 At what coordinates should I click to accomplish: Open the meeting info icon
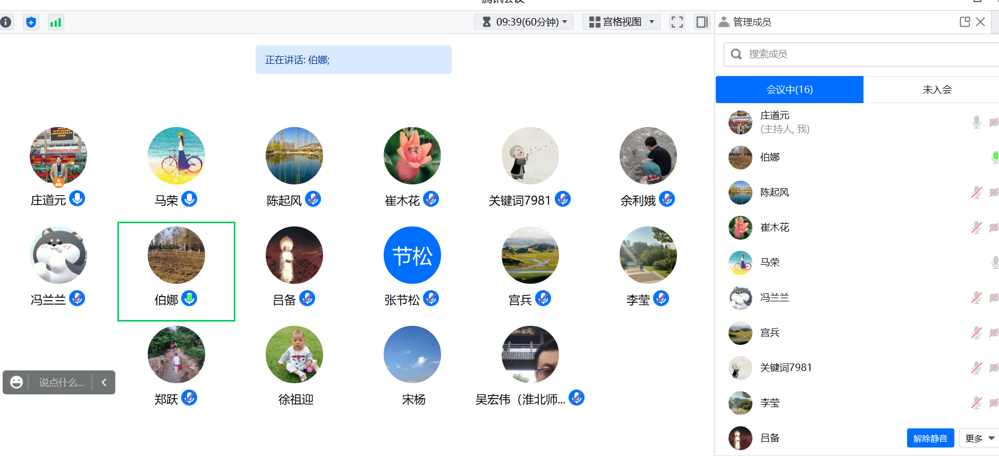point(6,22)
